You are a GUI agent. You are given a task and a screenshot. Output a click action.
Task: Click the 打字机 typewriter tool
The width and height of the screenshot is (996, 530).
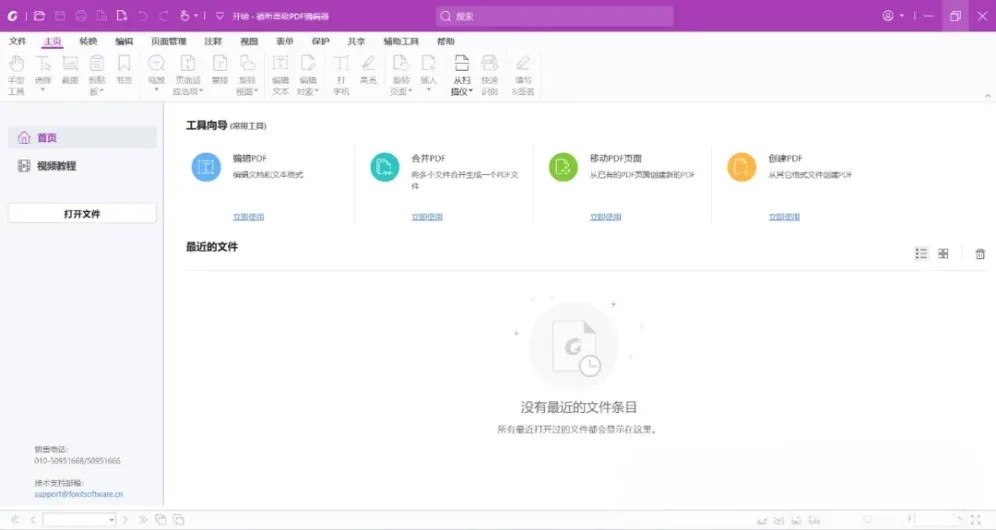[341, 74]
